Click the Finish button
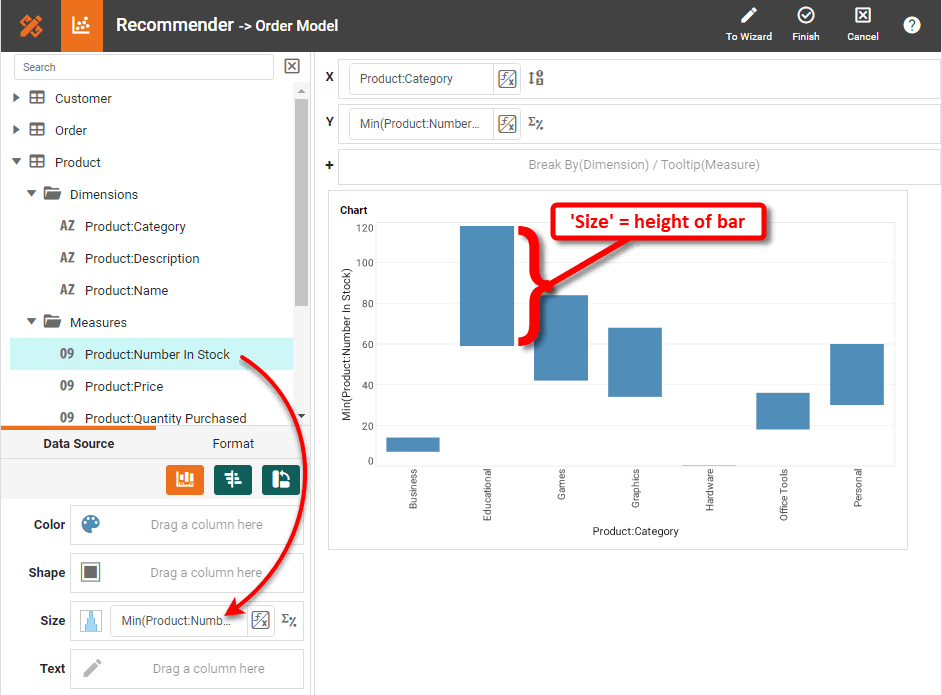Viewport: 942px width, 695px height. click(805, 25)
